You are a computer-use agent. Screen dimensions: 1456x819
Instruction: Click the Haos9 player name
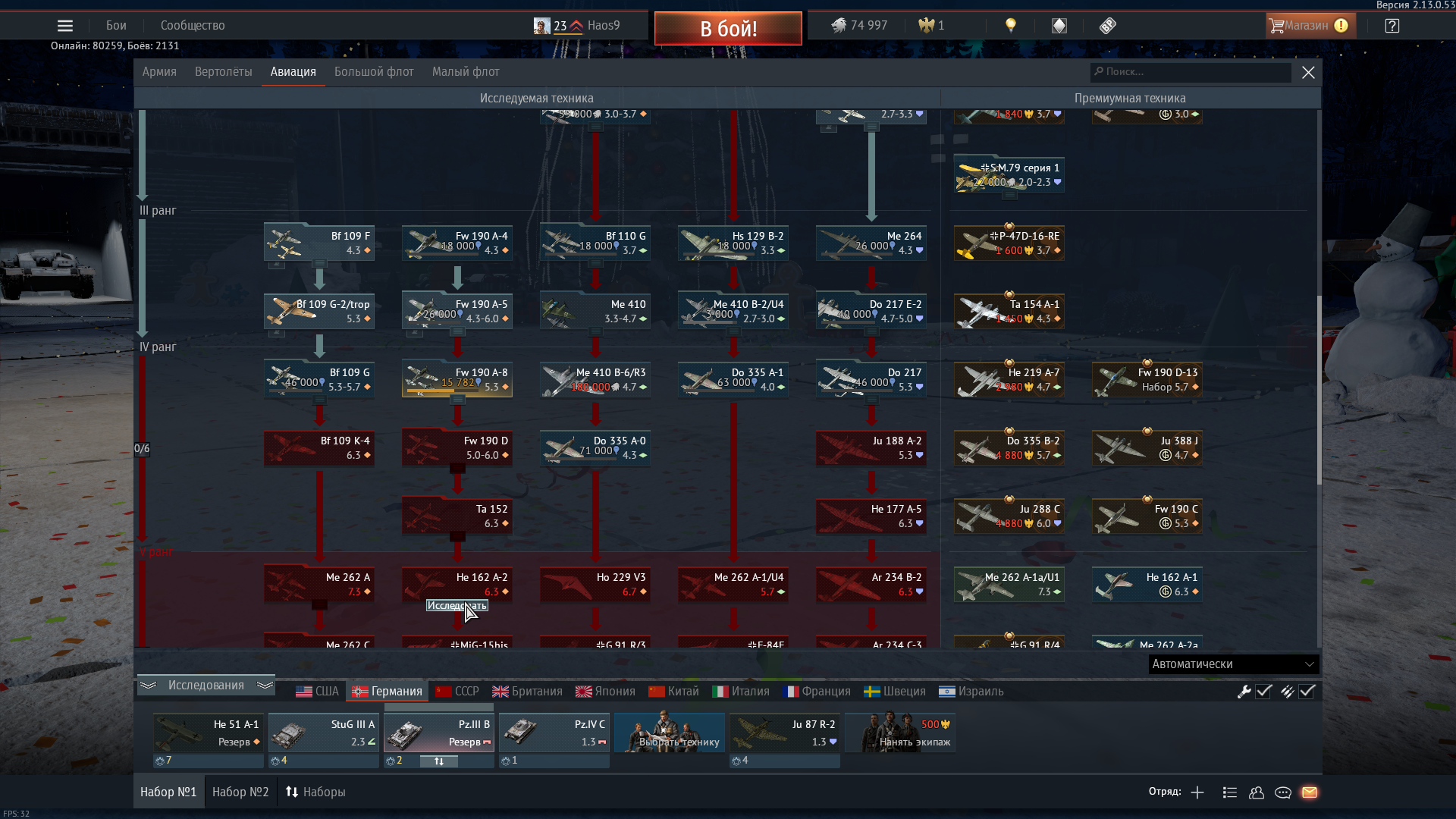pos(604,26)
